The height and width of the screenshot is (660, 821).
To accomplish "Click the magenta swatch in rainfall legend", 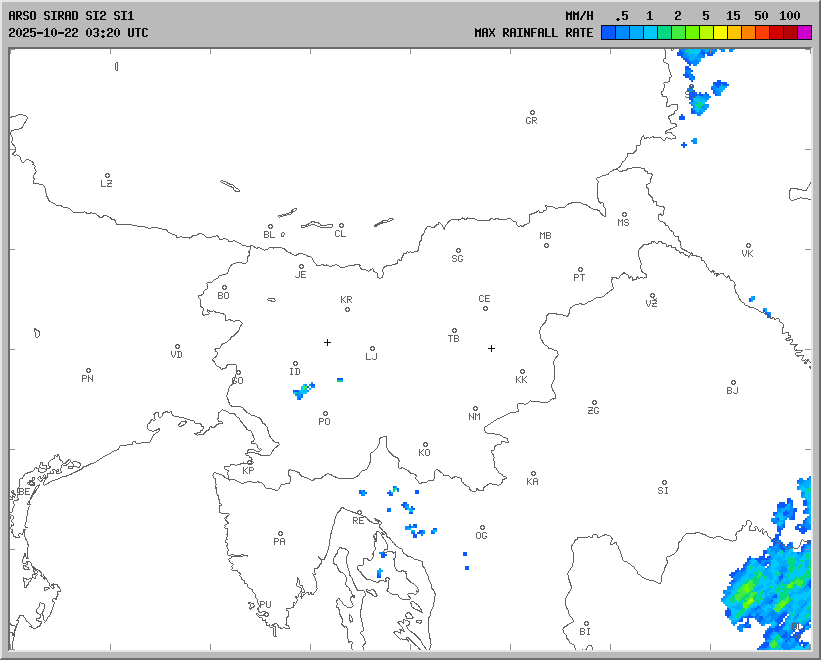I will [804, 32].
